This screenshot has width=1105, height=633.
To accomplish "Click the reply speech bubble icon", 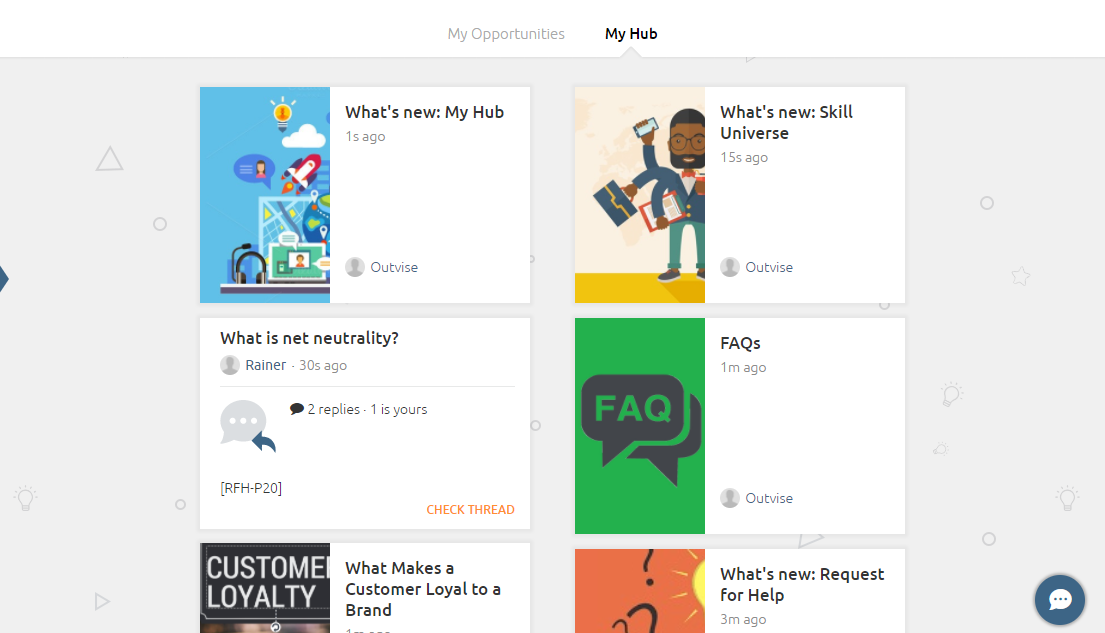I will [x=246, y=426].
